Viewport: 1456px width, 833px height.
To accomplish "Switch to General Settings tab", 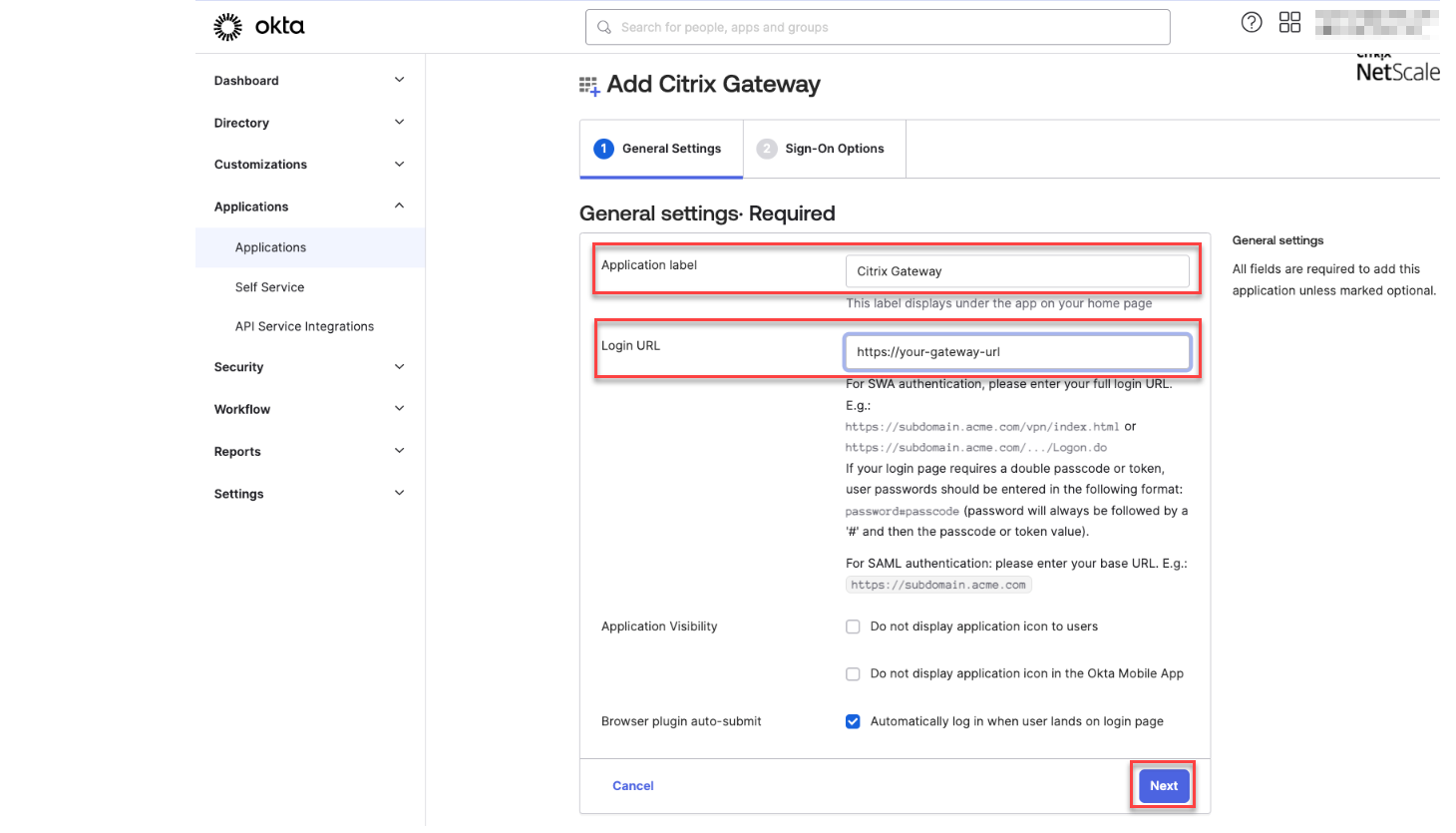I will (x=661, y=149).
